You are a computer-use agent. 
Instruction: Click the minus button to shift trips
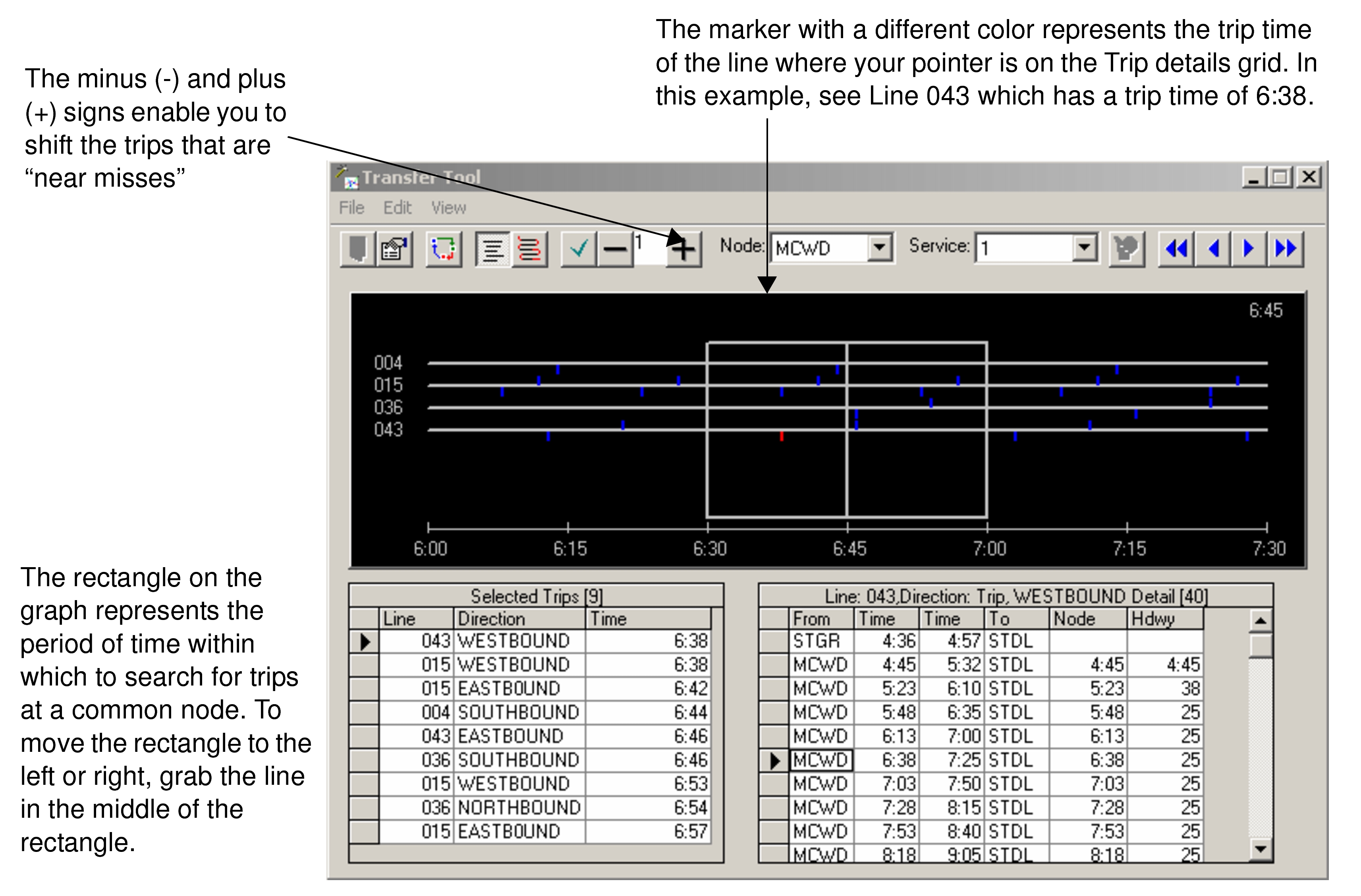tap(614, 249)
